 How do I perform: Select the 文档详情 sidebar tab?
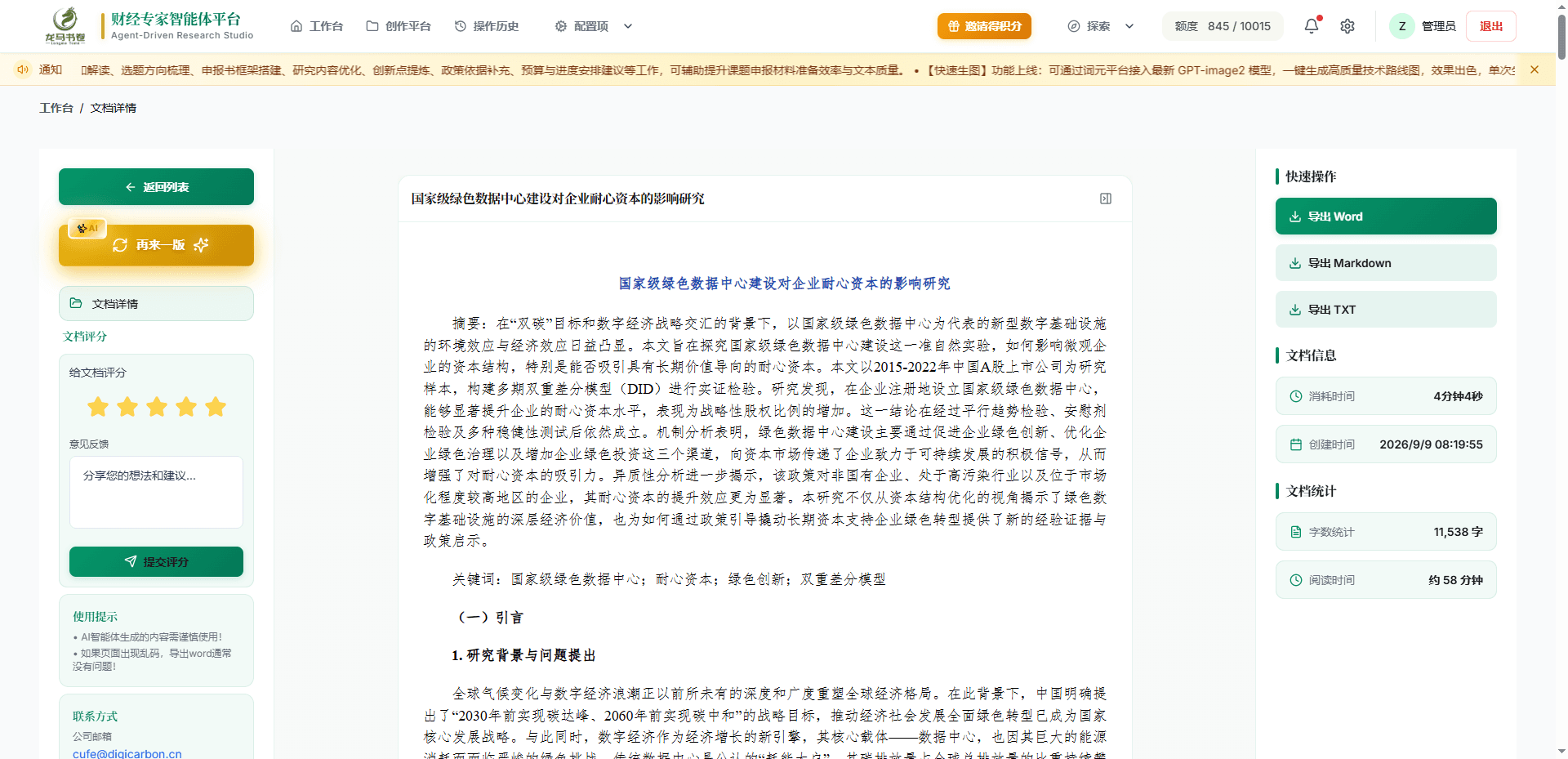(156, 304)
